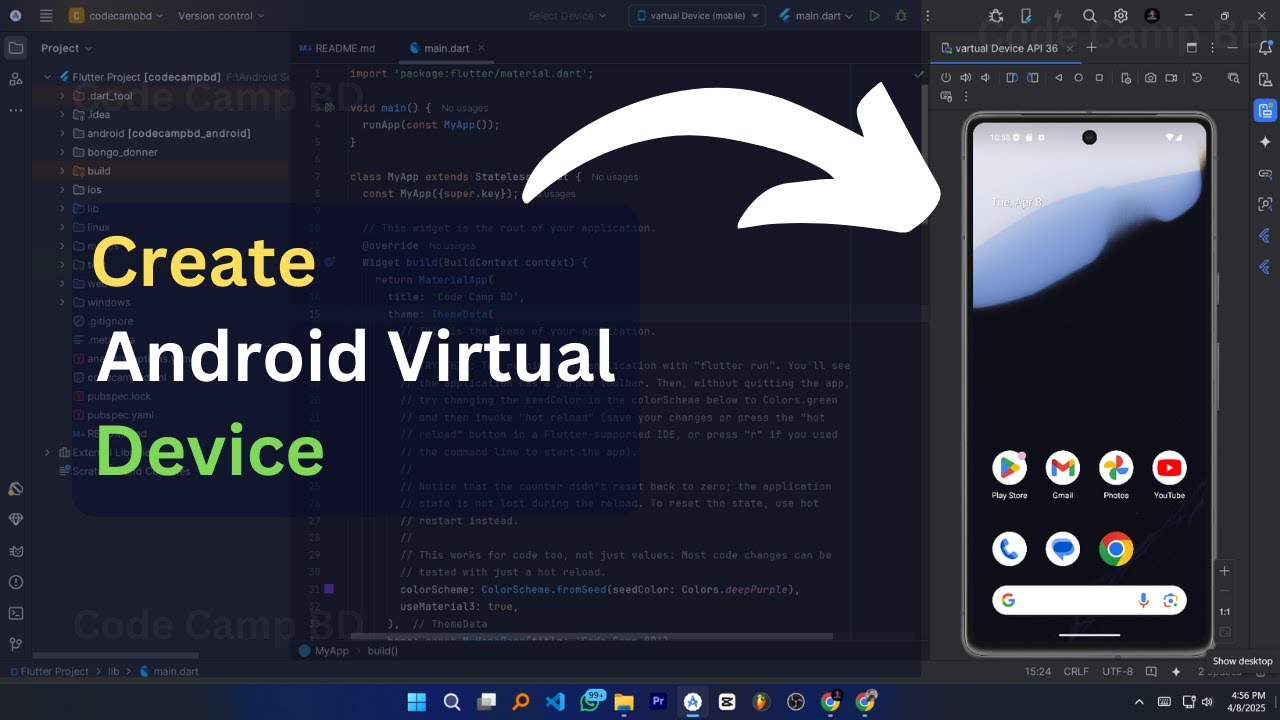Click the purple color swatch on line 31

[x=329, y=590]
